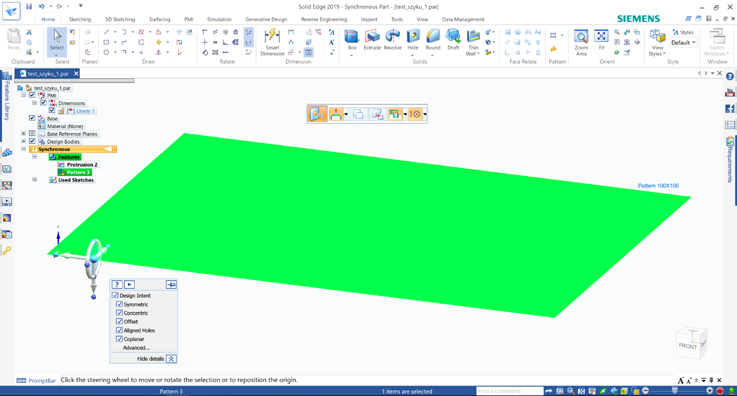Activate the Revolve tool
Screen dimensions: 737x396
[392, 40]
